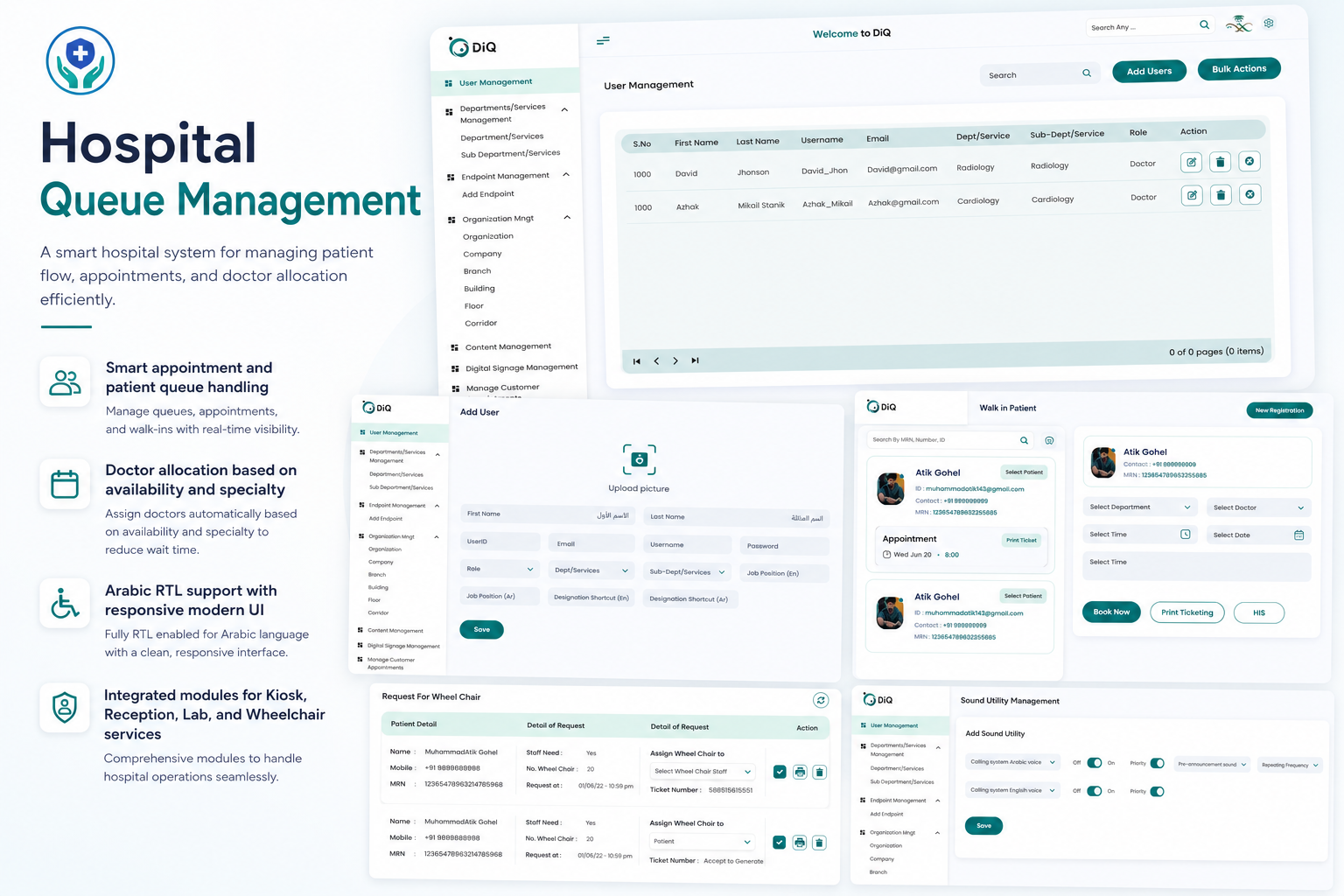The width and height of the screenshot is (1344, 896).
Task: Open Add Endpoint in main sidebar
Action: pyautogui.click(x=487, y=194)
